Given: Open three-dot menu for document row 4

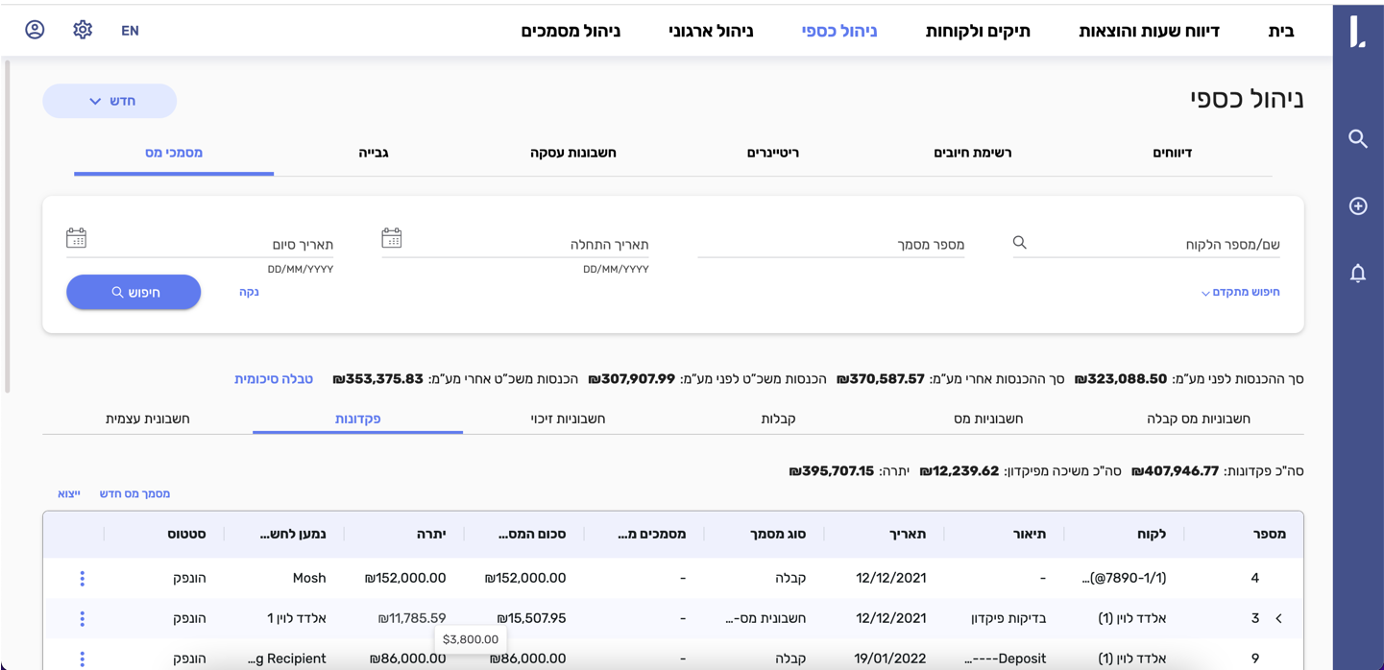Looking at the screenshot, I should [x=82, y=578].
